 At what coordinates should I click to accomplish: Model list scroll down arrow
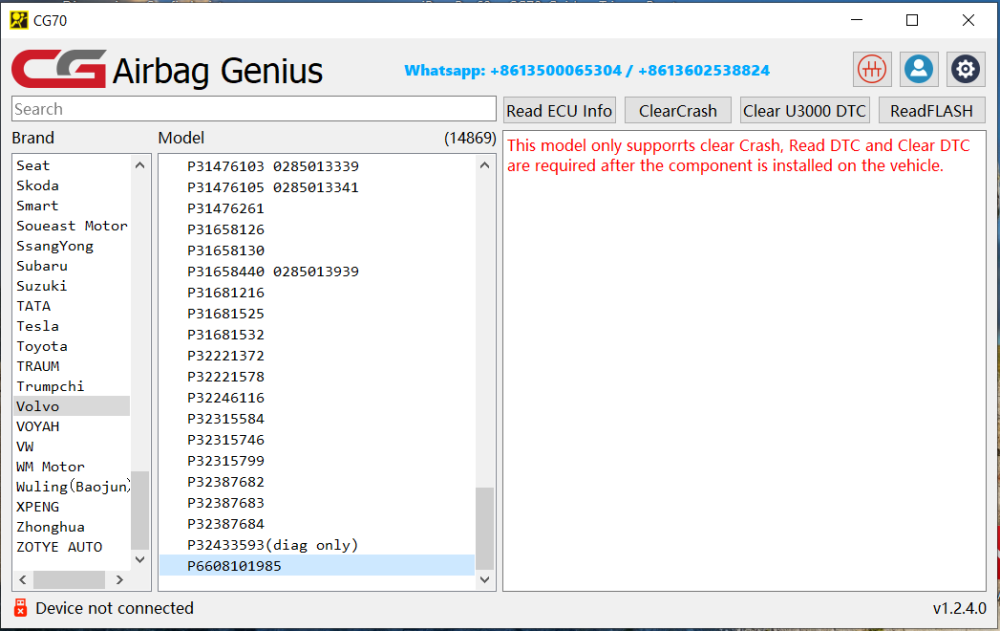click(x=485, y=579)
